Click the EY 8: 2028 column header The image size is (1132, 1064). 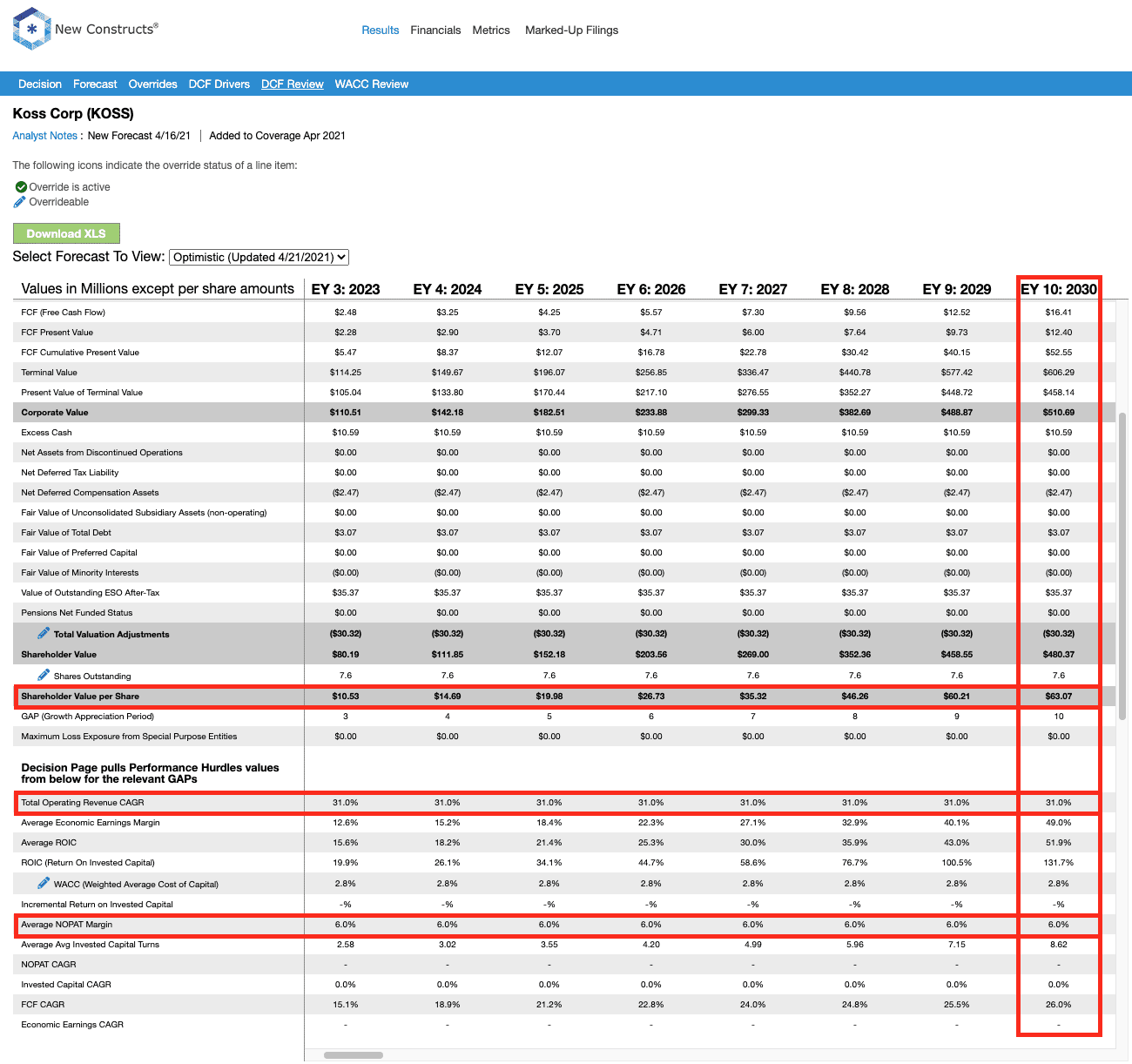(855, 289)
